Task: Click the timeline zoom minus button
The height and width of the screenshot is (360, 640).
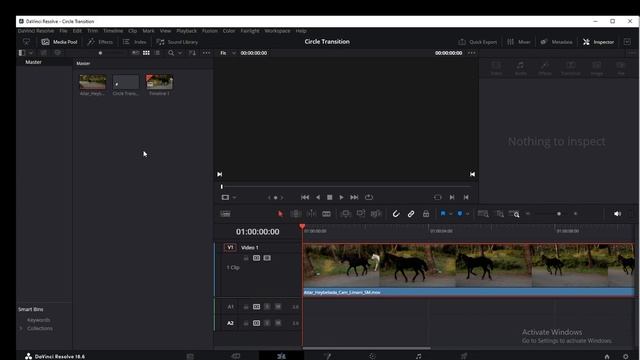Action: (528, 213)
